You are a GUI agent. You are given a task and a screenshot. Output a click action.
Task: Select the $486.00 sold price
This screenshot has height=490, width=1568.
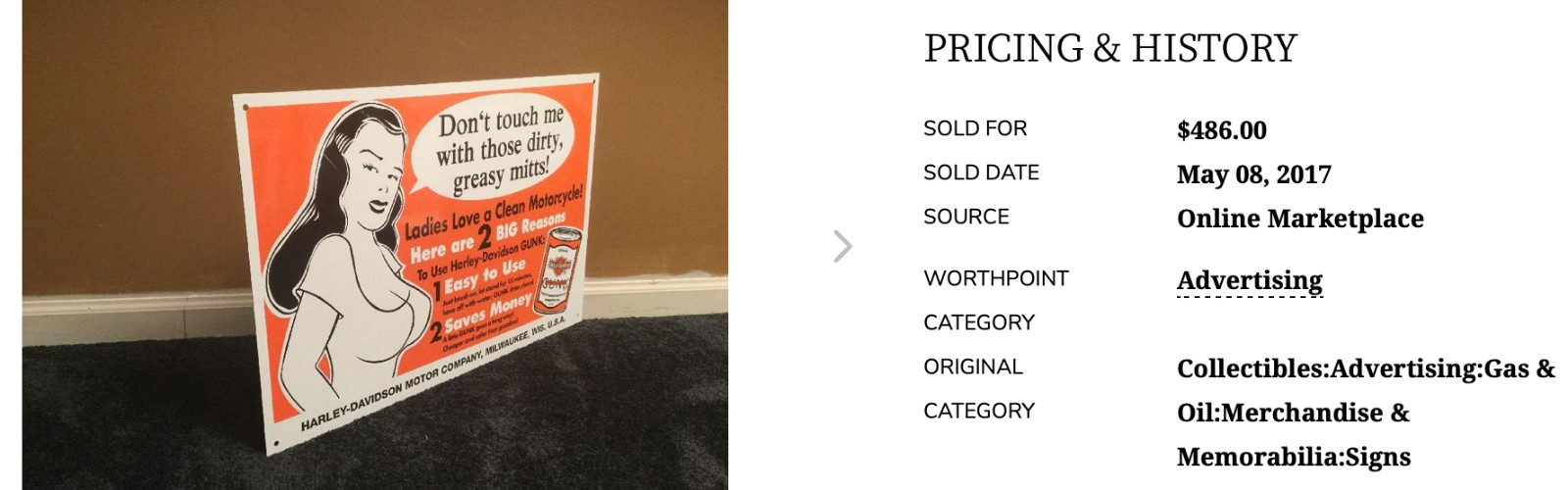[1221, 130]
